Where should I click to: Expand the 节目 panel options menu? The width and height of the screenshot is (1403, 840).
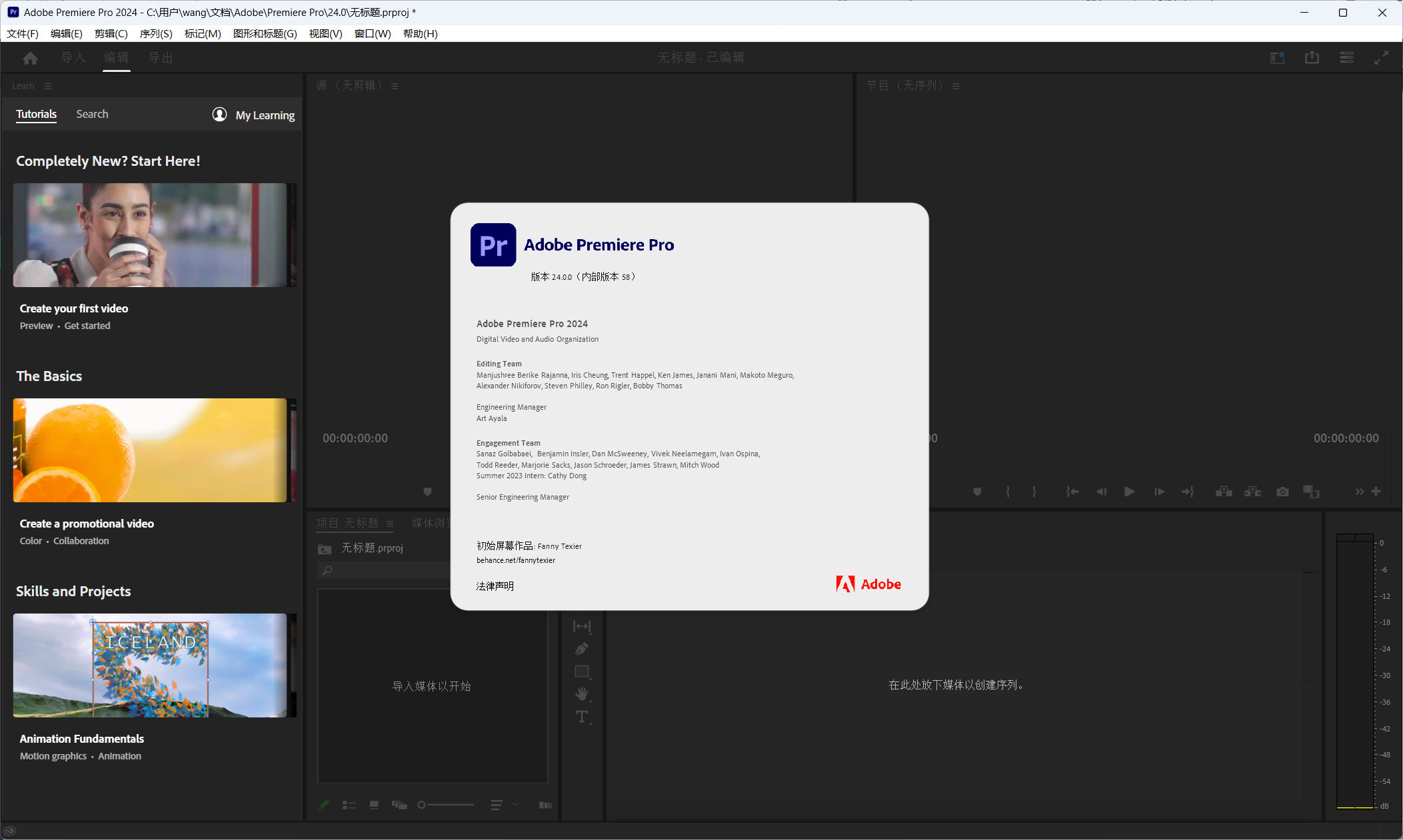point(955,87)
